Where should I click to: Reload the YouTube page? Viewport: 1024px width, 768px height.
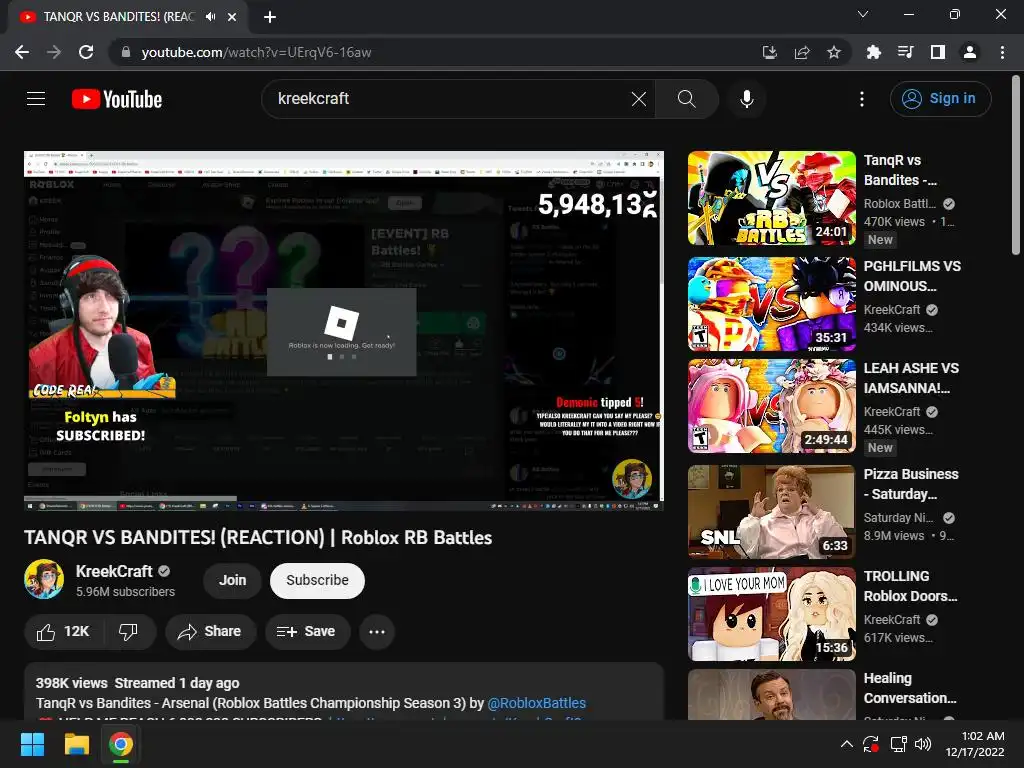pyautogui.click(x=86, y=52)
